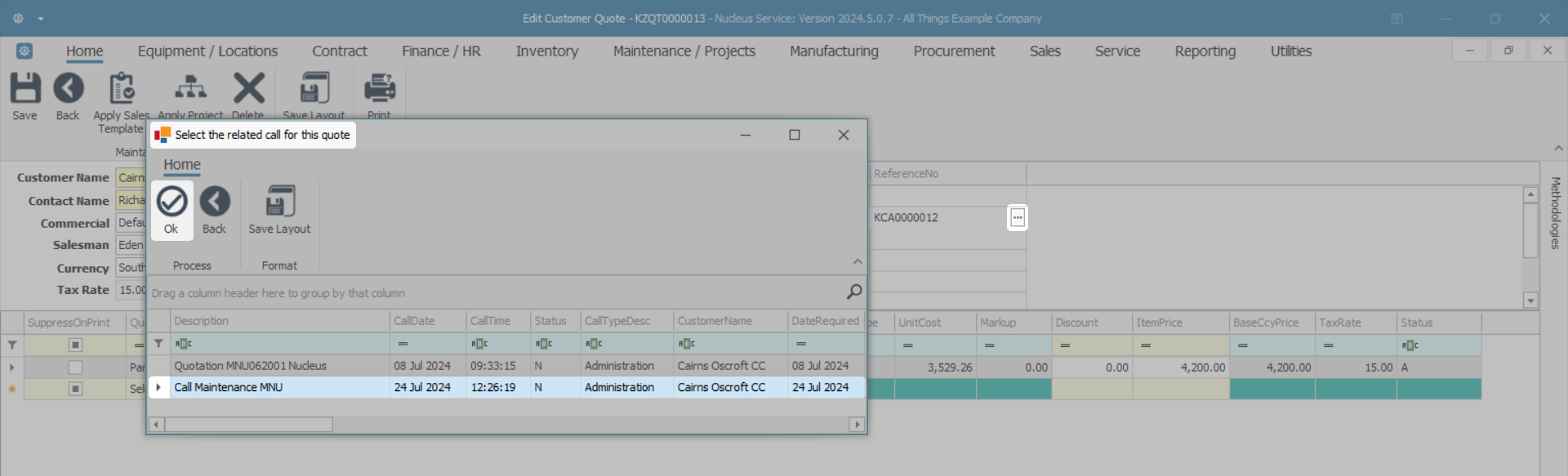
Task: Open the Methodologies side panel
Action: (x=1555, y=212)
